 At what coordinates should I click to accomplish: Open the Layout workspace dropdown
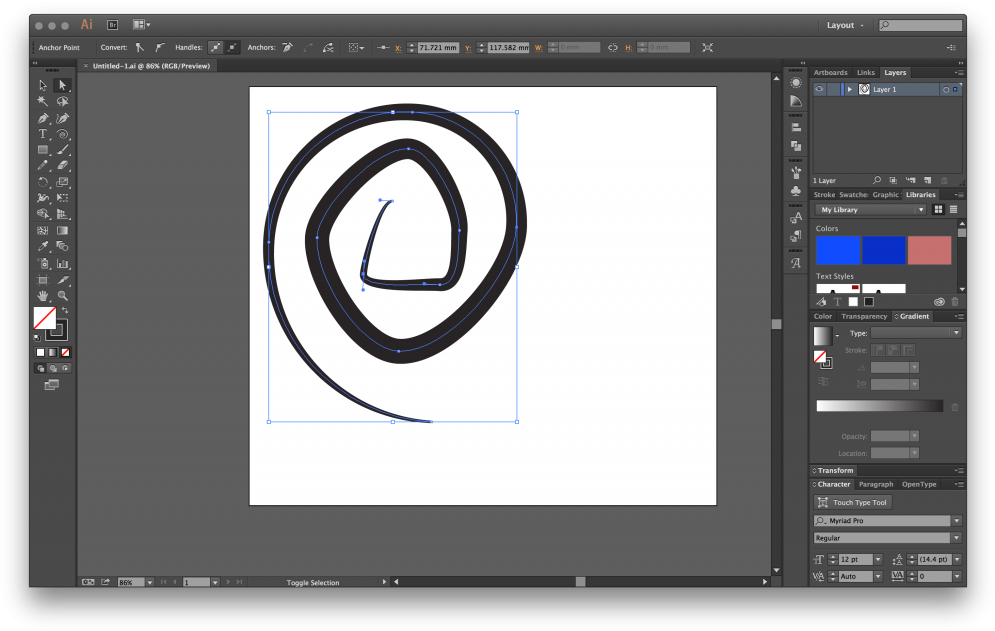(x=845, y=25)
